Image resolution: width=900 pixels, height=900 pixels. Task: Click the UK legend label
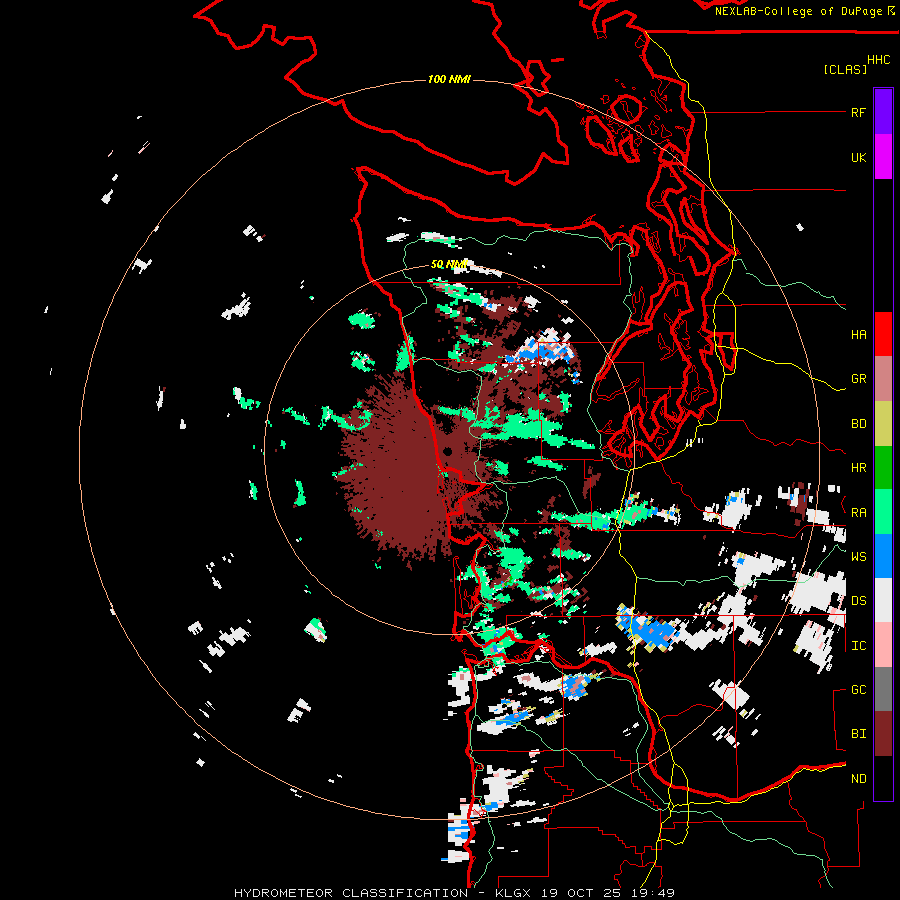pyautogui.click(x=858, y=157)
